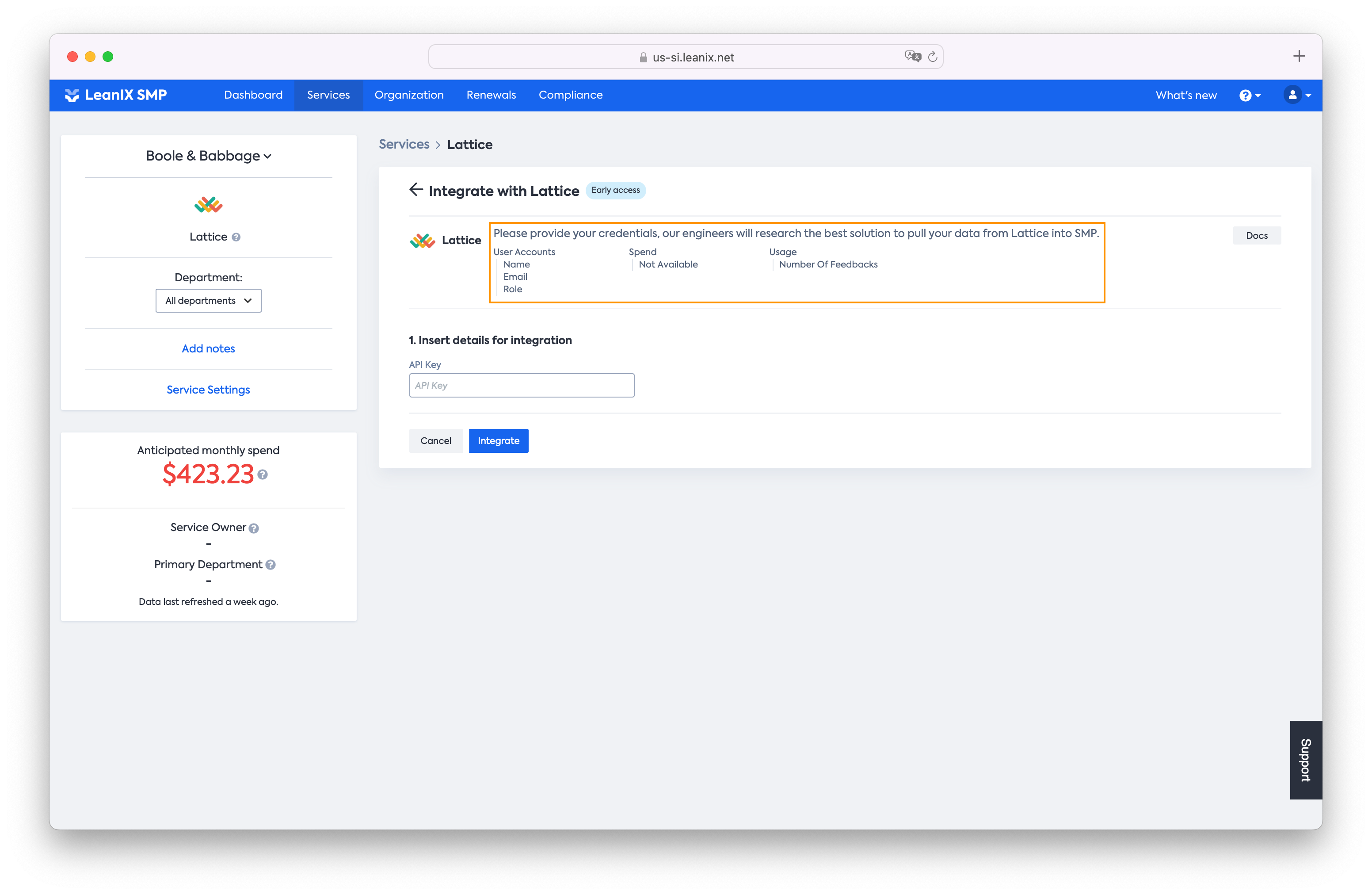Image resolution: width=1372 pixels, height=895 pixels.
Task: Click the $423.23 spend amount
Action: (208, 474)
